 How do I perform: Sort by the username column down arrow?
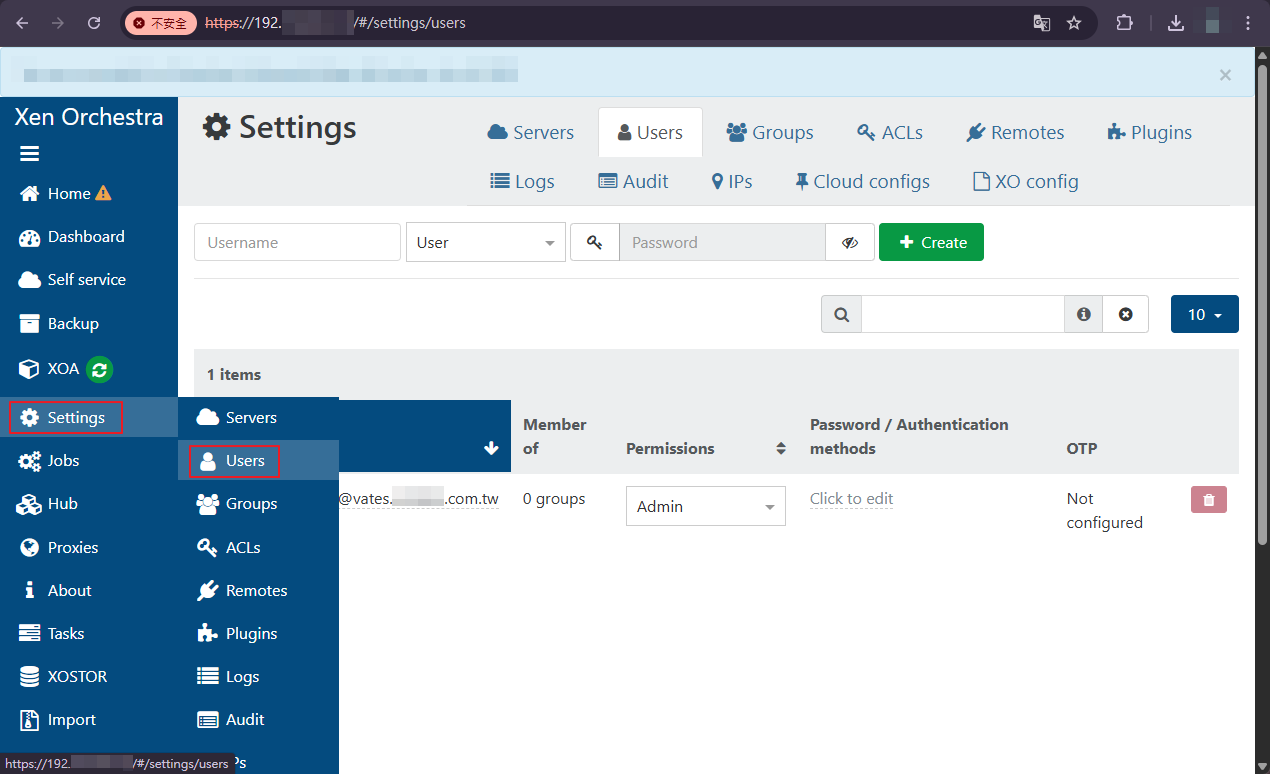pyautogui.click(x=491, y=448)
